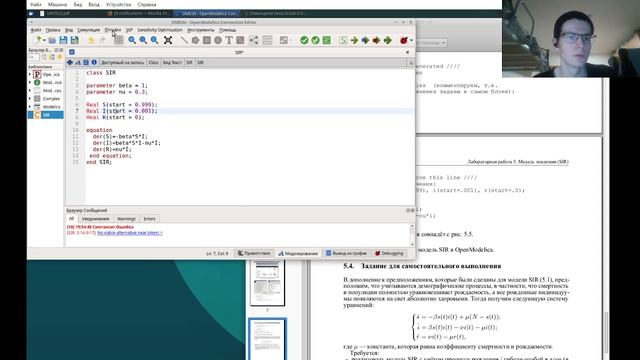Expand the OpenModelica library tree item
This screenshot has width=640, height=360.
coord(30,74)
